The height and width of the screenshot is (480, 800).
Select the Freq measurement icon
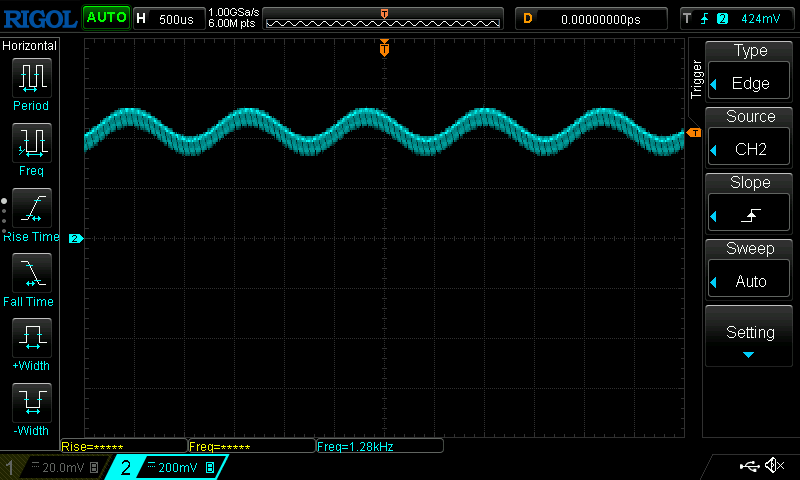30,143
